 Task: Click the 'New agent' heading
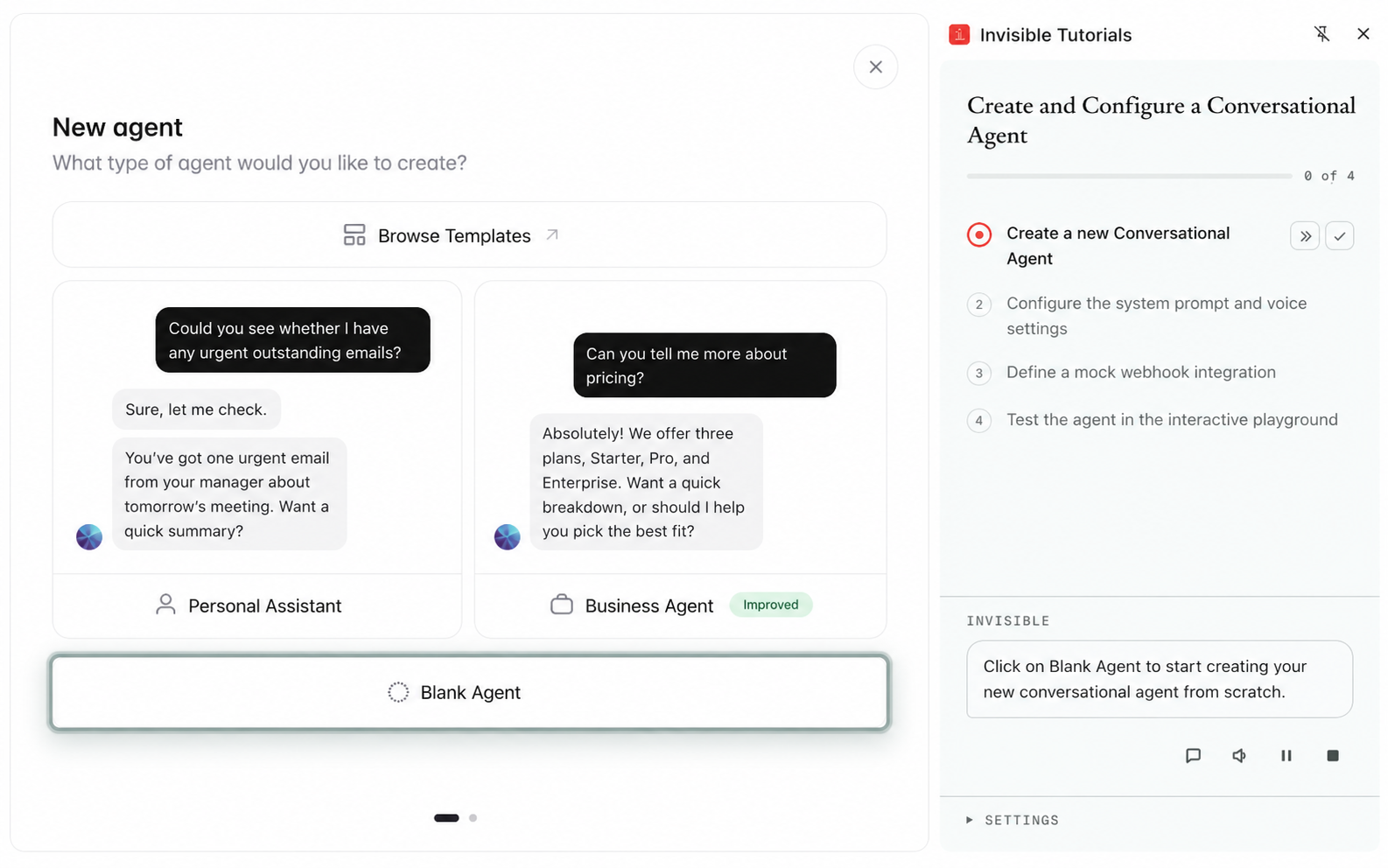[x=117, y=128]
